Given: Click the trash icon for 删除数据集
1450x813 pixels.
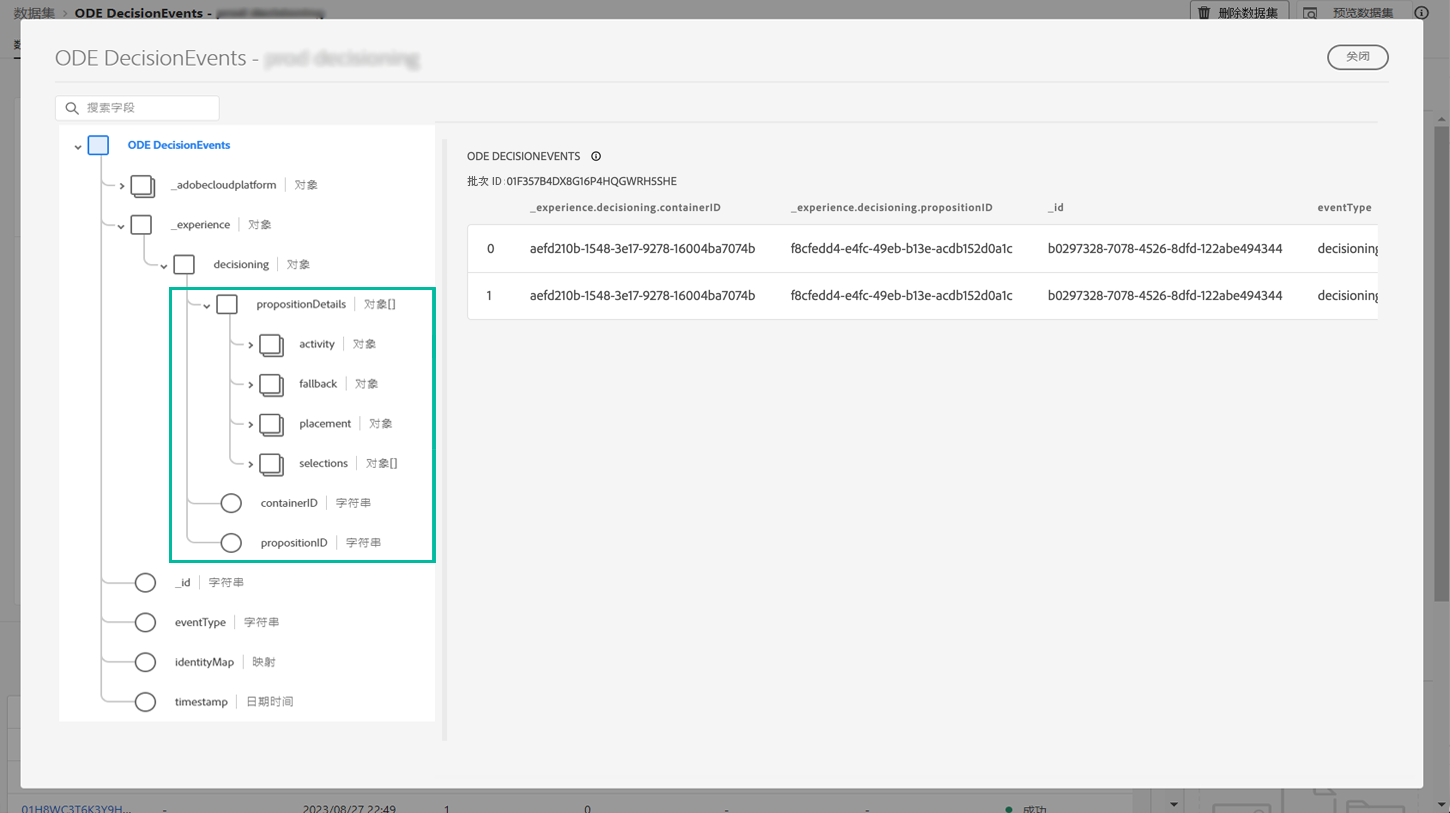Looking at the screenshot, I should tap(1204, 13).
